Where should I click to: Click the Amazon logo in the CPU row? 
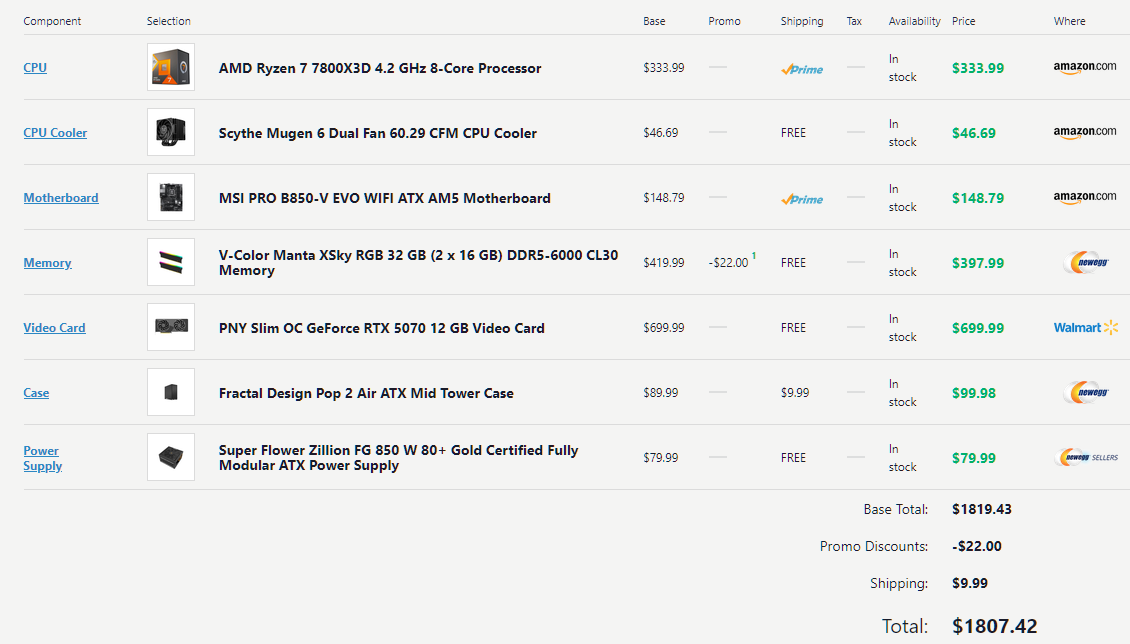coord(1085,68)
